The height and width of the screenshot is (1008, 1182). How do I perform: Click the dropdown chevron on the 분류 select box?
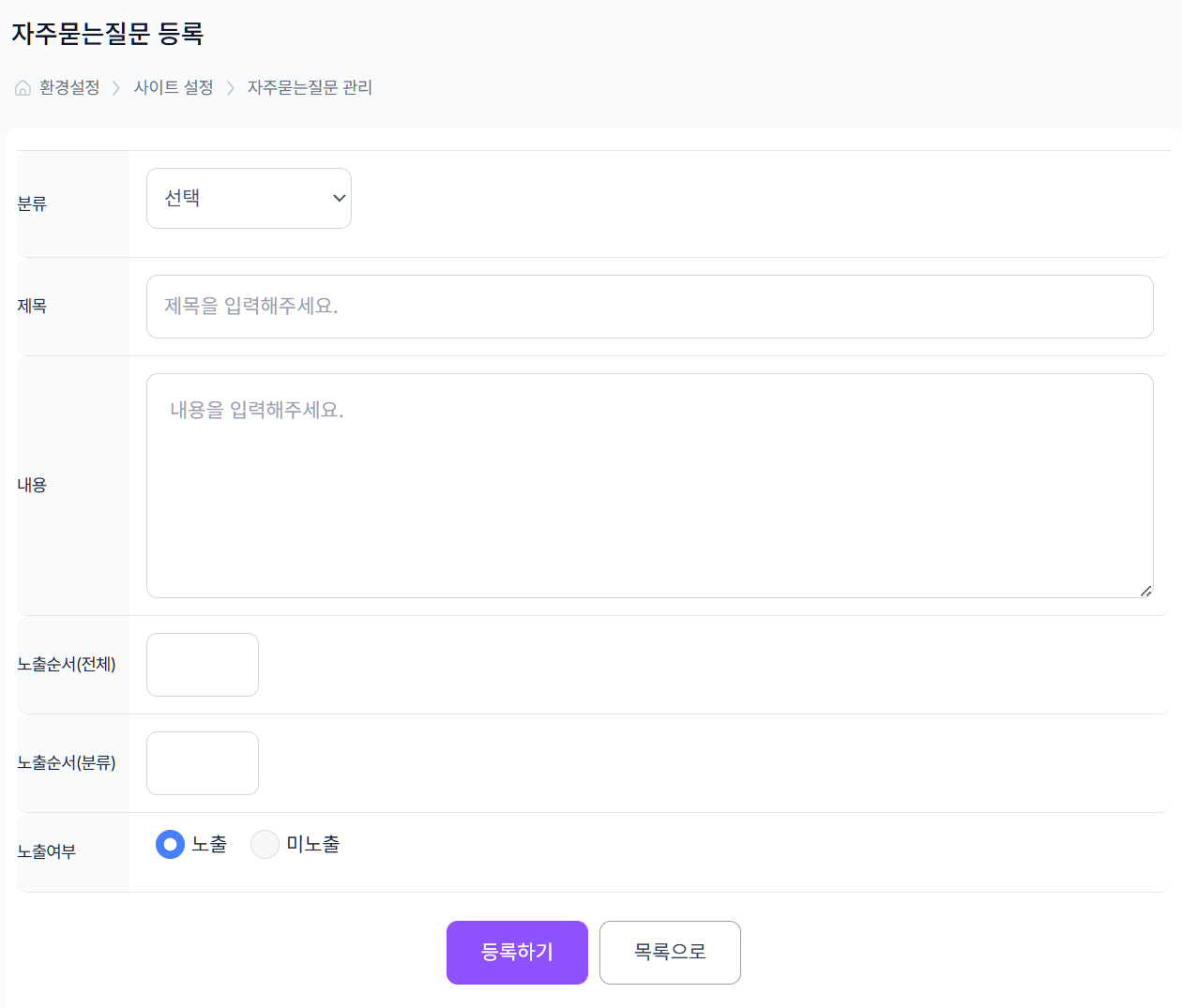(338, 198)
